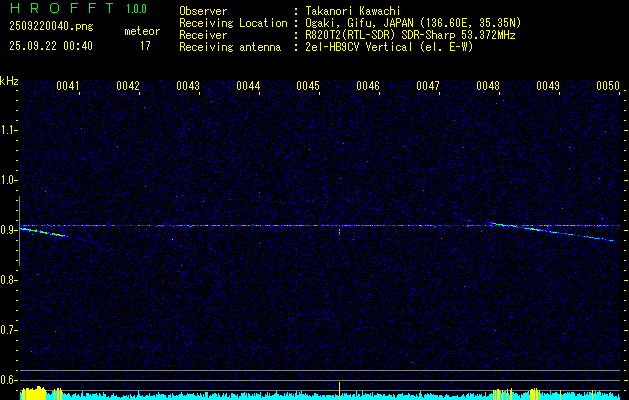This screenshot has width=629, height=400.
Task: Click the 0046 time marker
Action: pyautogui.click(x=368, y=87)
